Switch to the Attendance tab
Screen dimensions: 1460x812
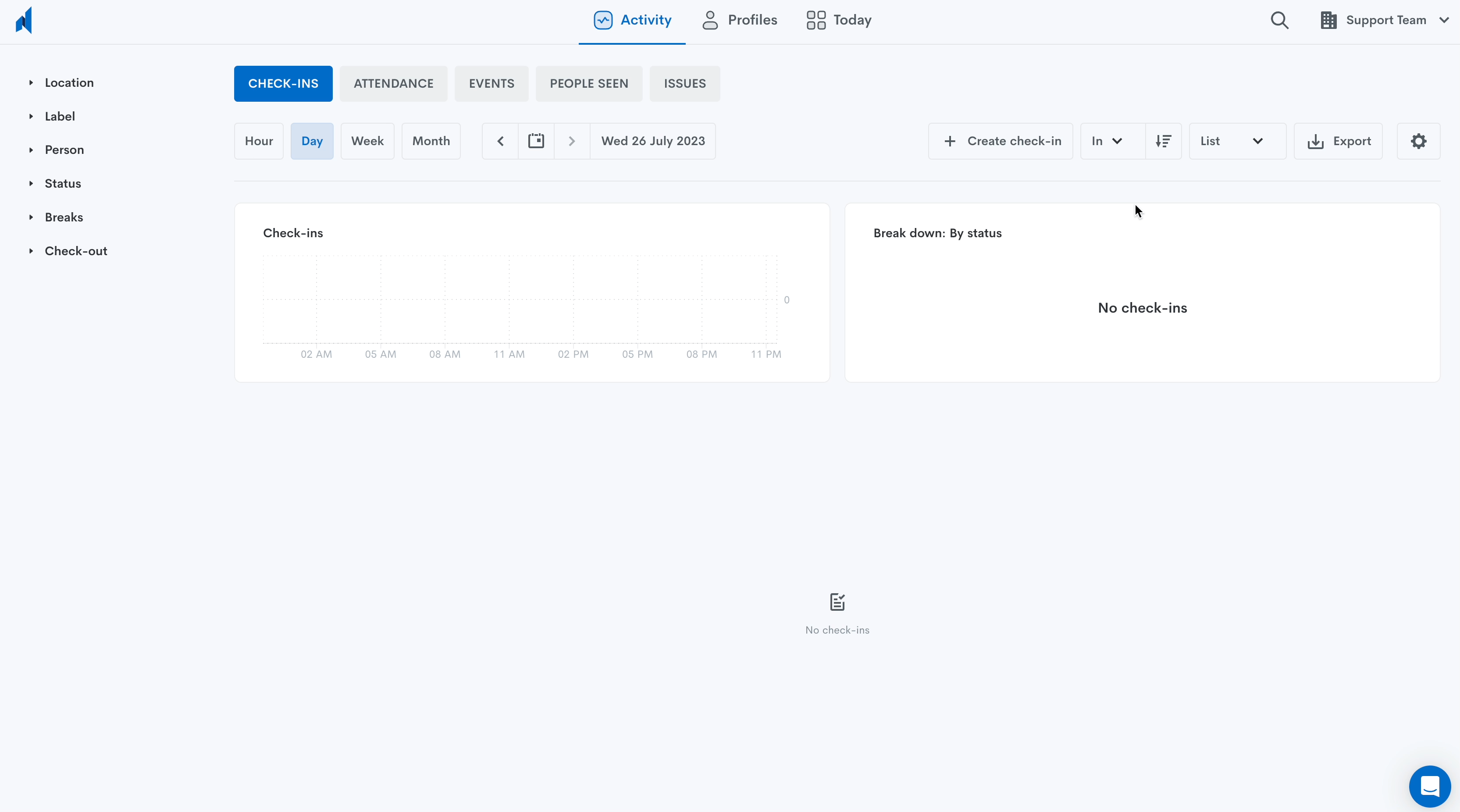[393, 84]
